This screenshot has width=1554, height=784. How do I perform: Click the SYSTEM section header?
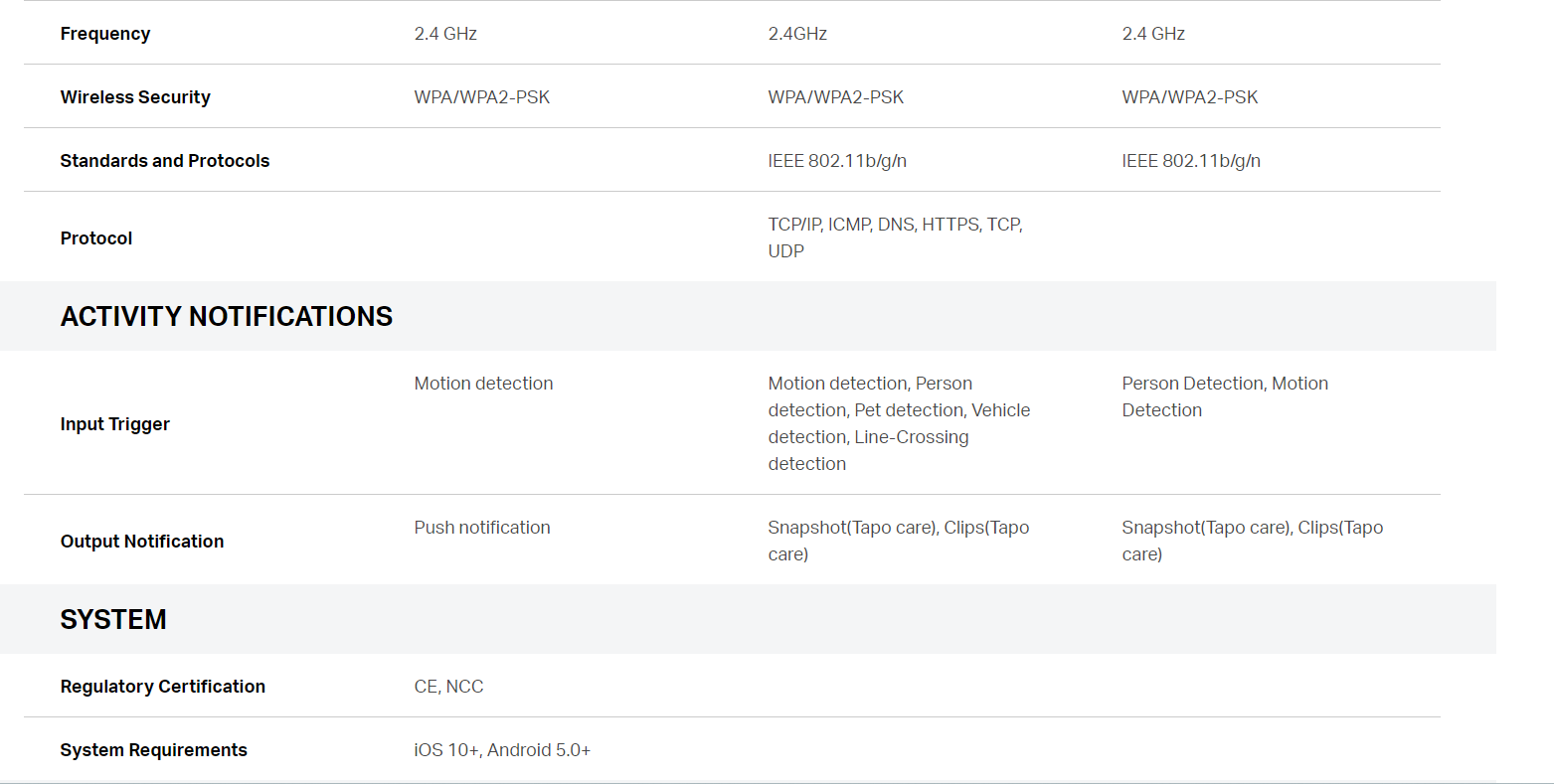click(x=113, y=619)
